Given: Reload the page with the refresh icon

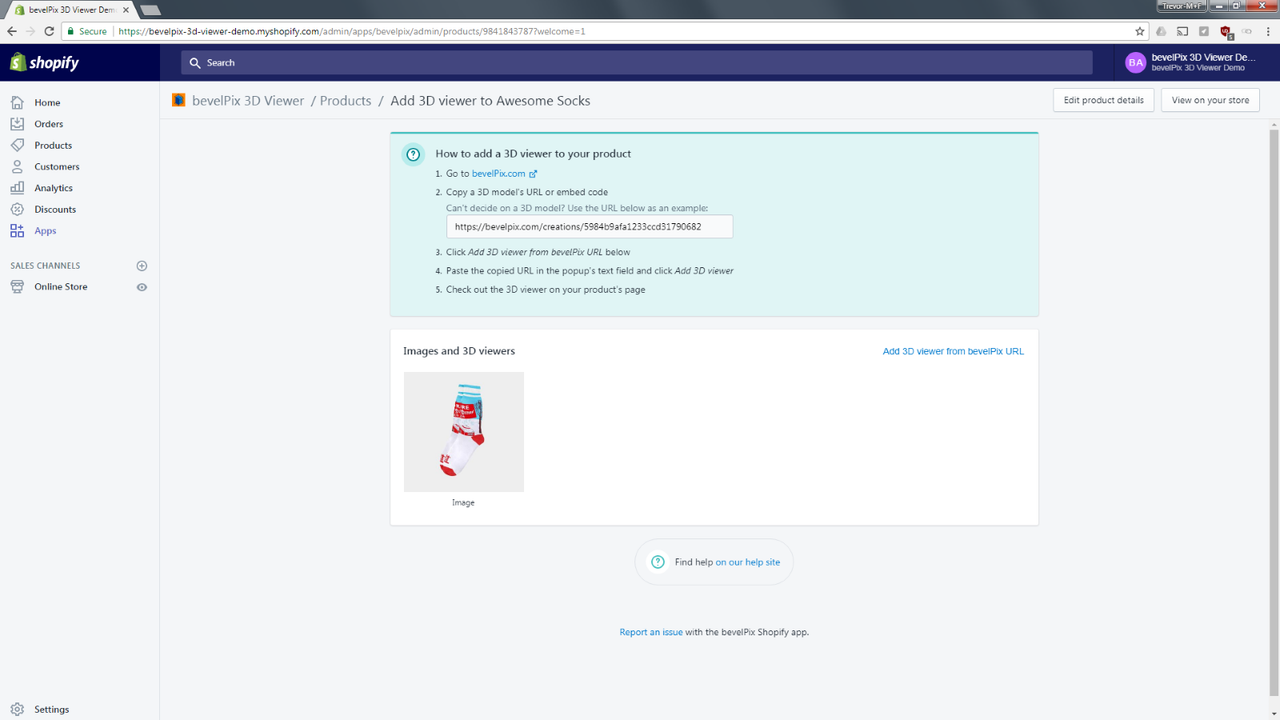Looking at the screenshot, I should tap(50, 31).
